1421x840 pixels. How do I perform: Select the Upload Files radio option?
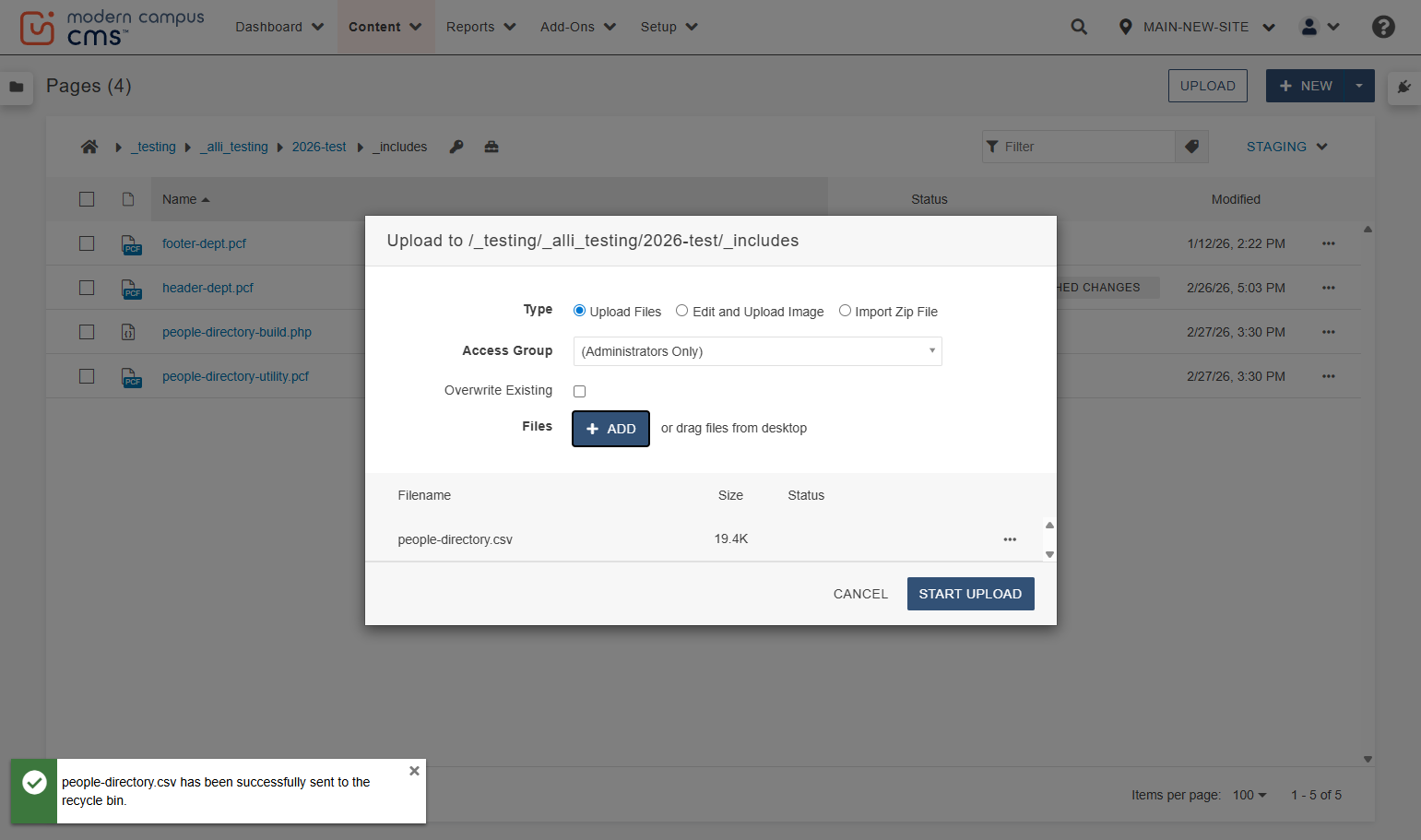coord(579,311)
